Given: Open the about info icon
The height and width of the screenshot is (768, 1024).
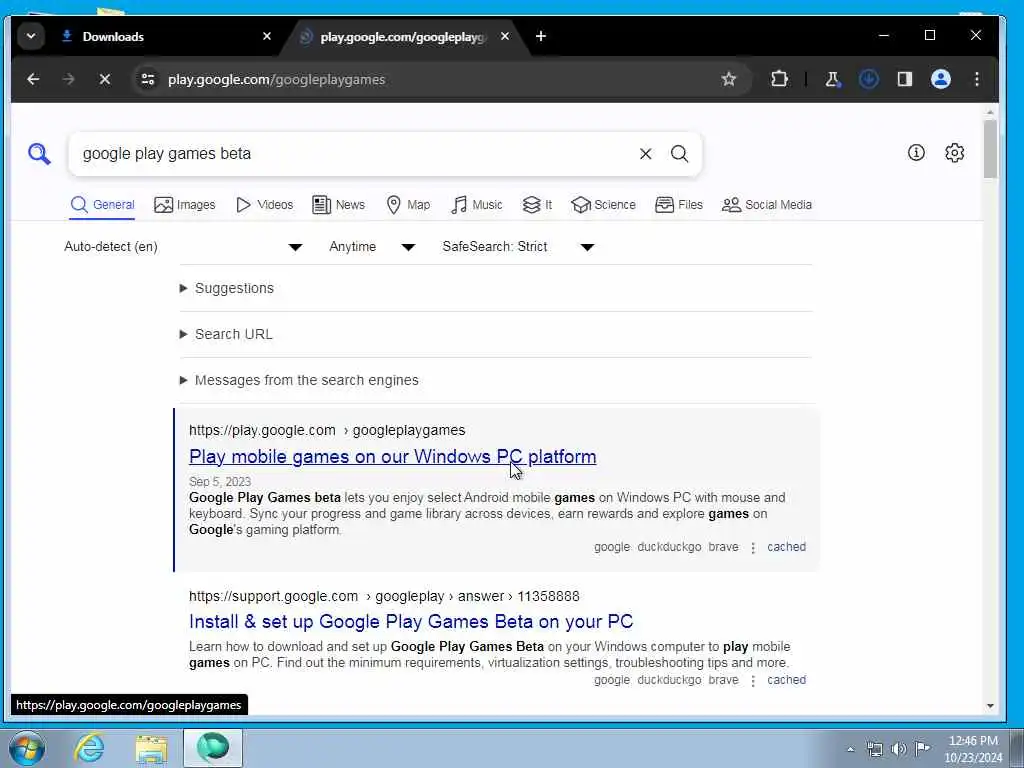Looking at the screenshot, I should (916, 153).
